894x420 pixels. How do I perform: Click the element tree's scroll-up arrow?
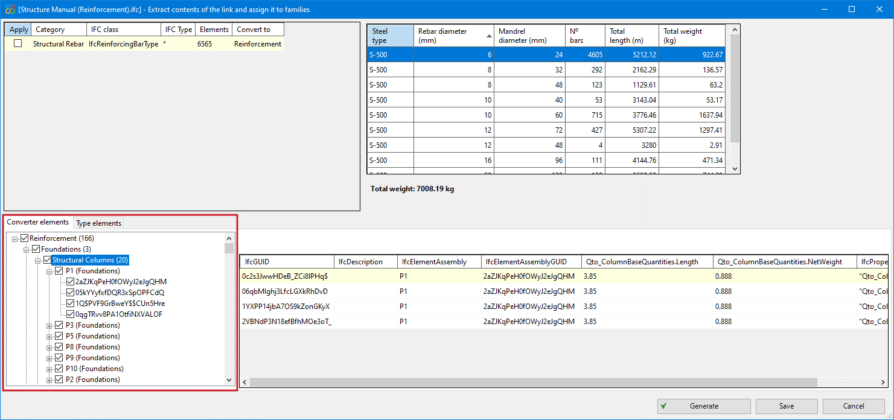pos(229,238)
